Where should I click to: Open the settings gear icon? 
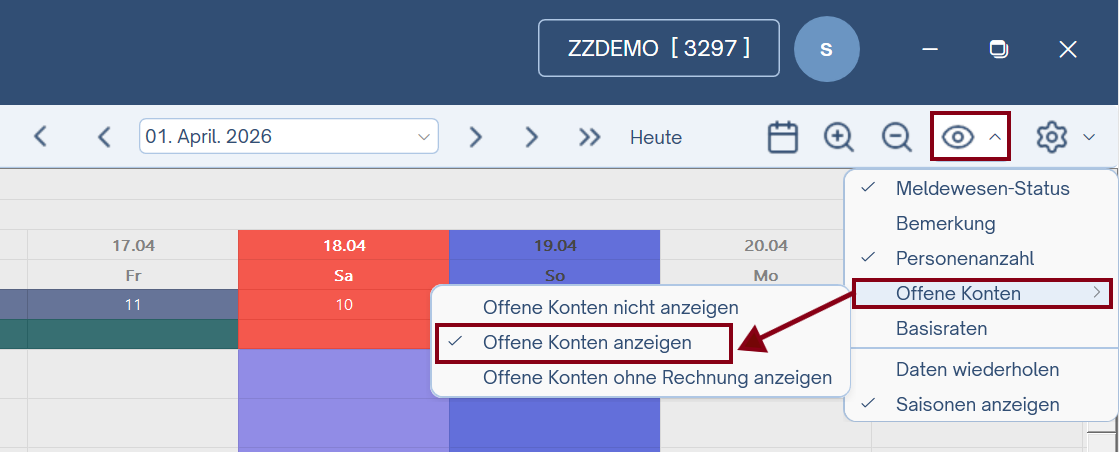tap(1051, 137)
